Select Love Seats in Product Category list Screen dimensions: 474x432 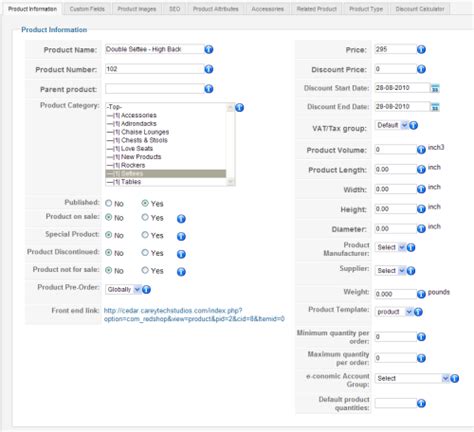coord(166,149)
